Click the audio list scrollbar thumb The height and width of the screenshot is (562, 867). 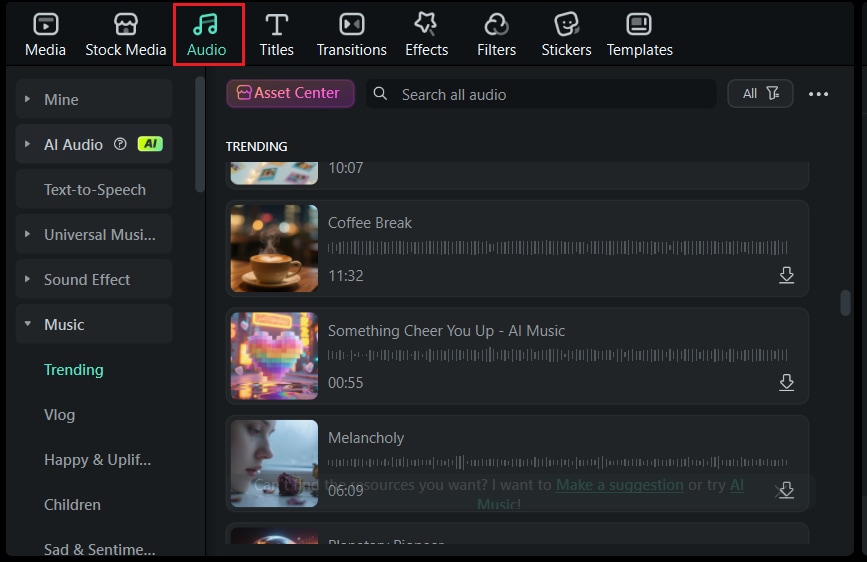click(x=845, y=303)
